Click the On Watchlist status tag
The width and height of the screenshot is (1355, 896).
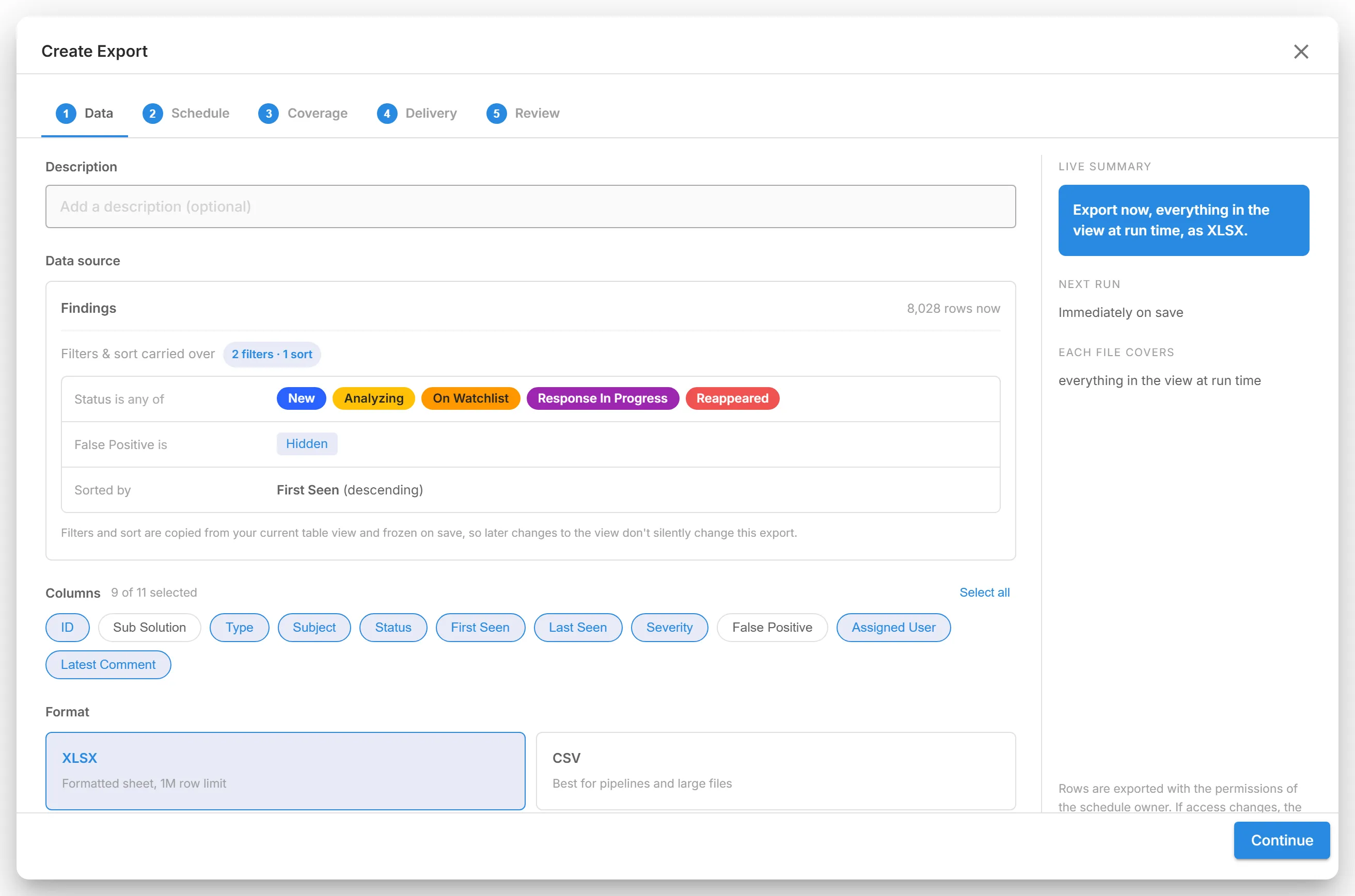coord(470,398)
